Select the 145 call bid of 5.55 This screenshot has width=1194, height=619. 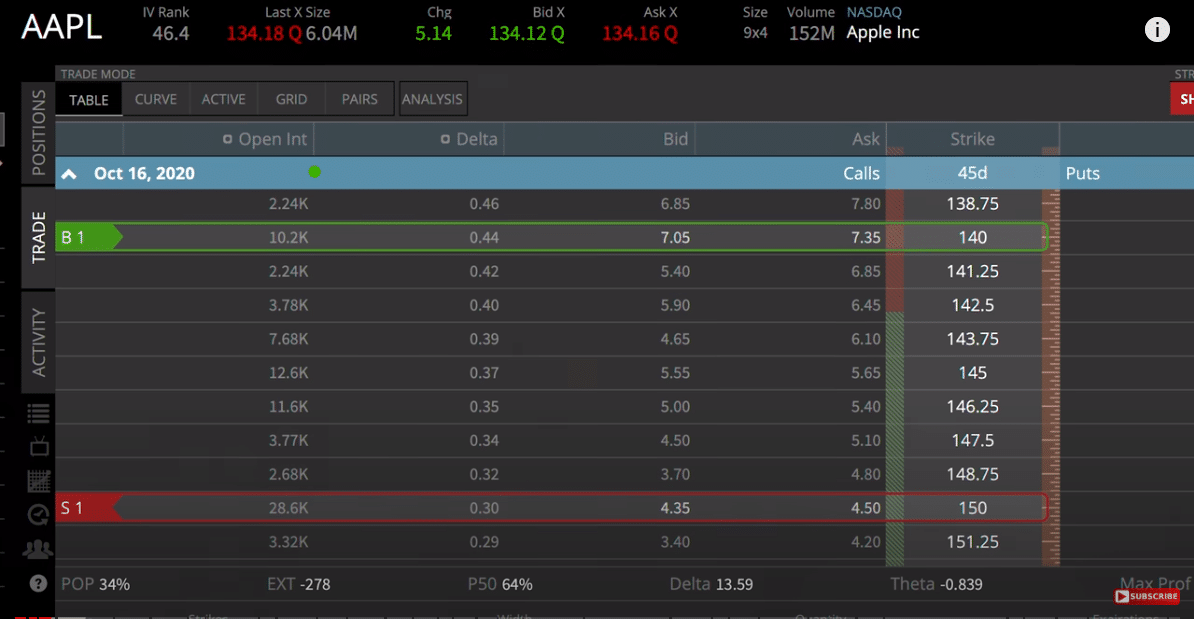click(675, 373)
